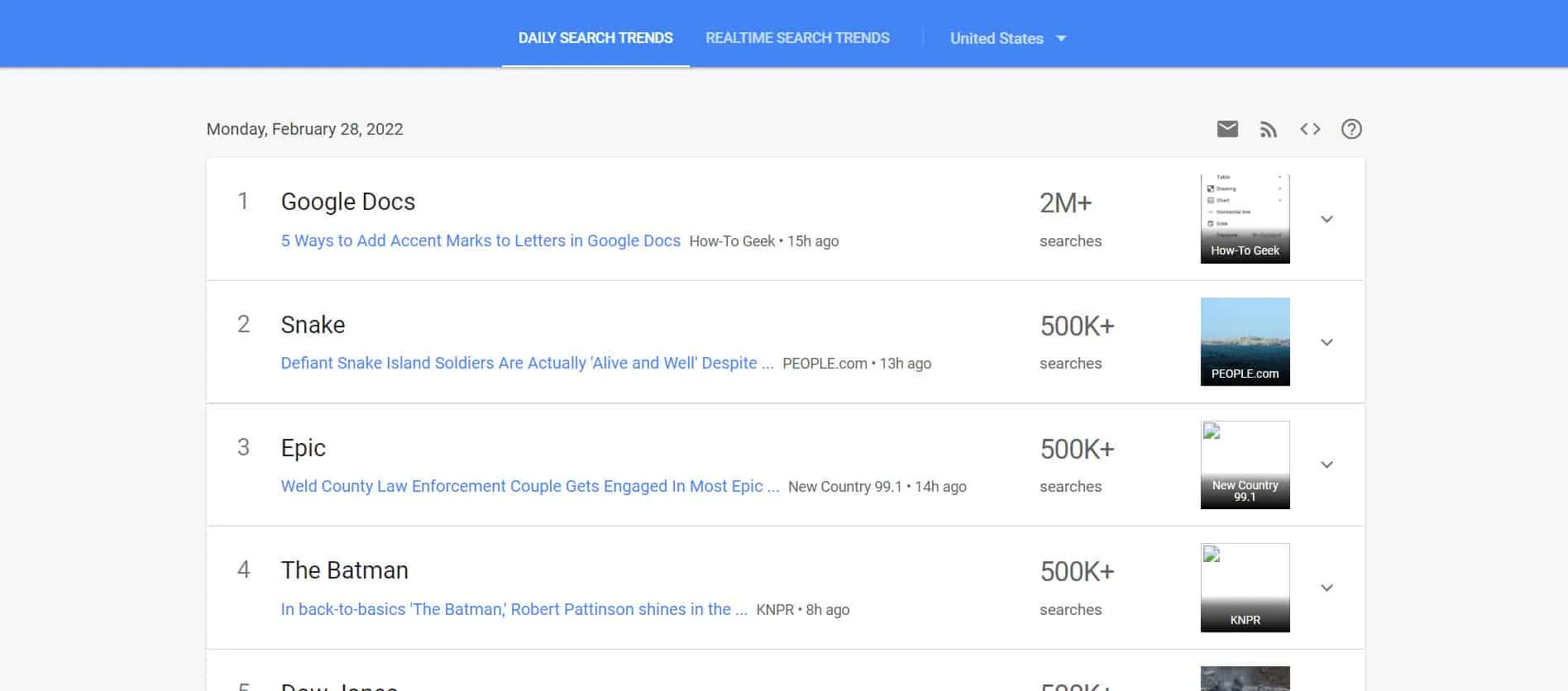Expand the Snake trend chevron
This screenshot has height=691, width=1568.
1327,342
